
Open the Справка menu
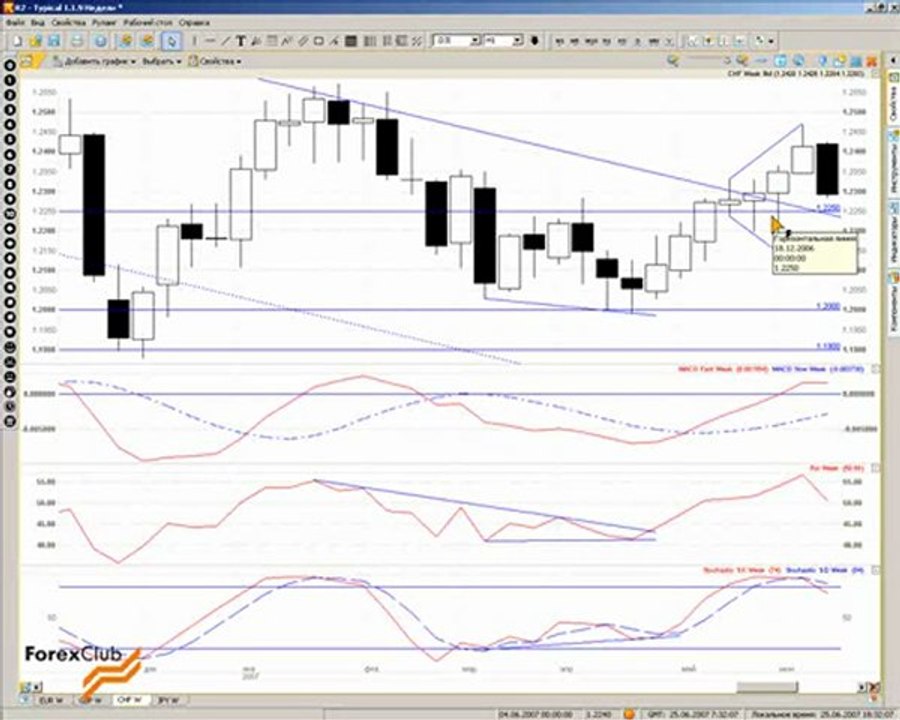coord(194,23)
